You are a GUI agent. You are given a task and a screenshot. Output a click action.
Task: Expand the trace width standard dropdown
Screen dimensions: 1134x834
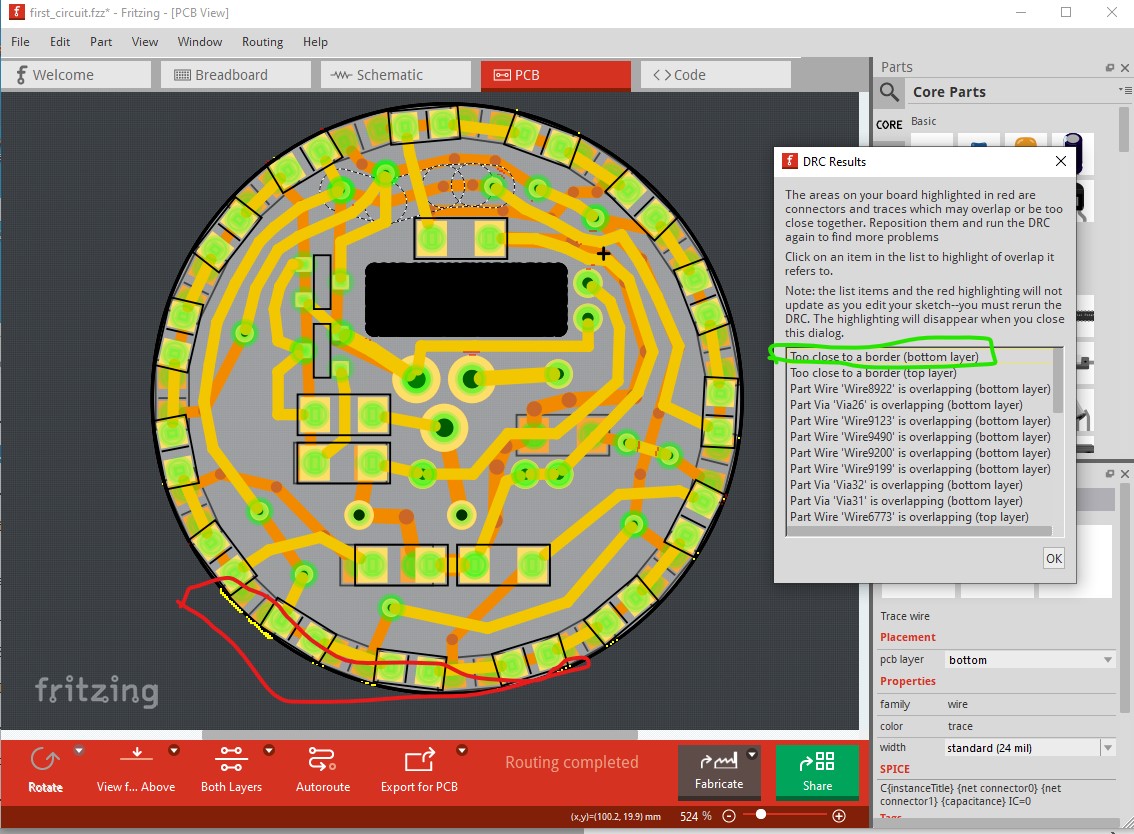1029,748
